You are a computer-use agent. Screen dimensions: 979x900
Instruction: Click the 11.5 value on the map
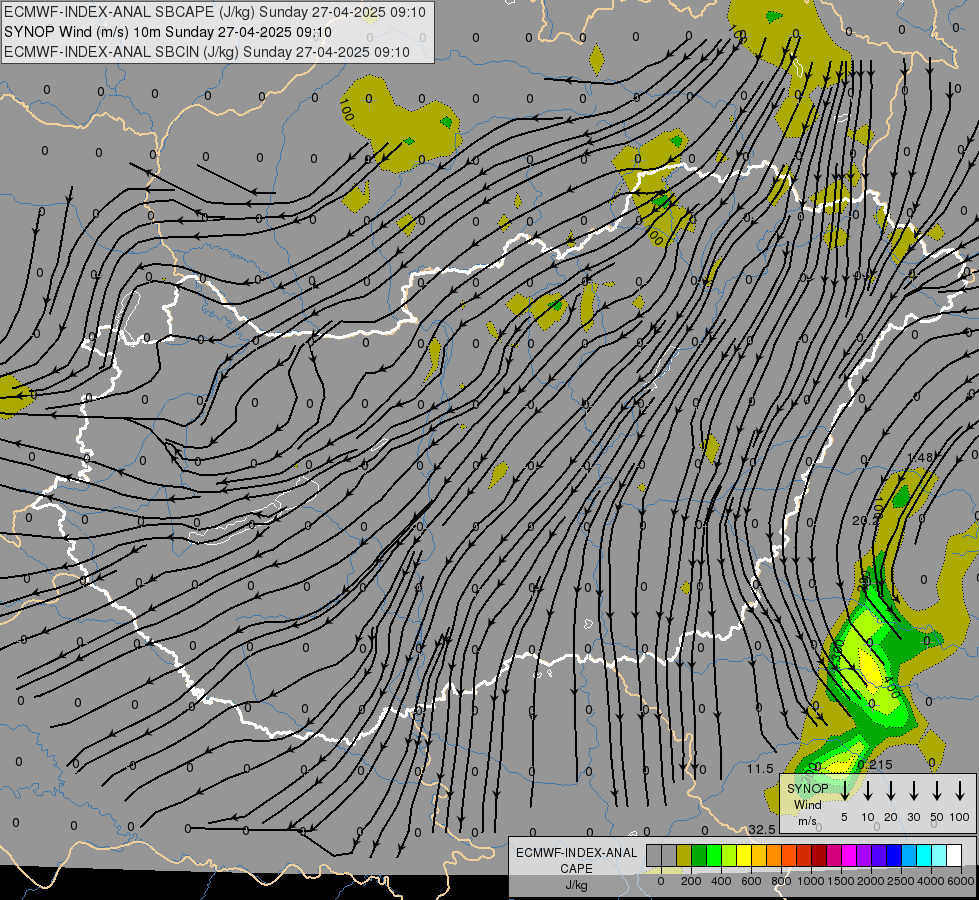point(760,769)
